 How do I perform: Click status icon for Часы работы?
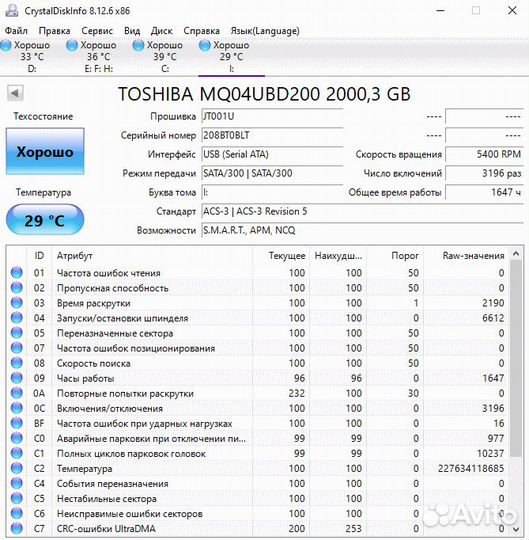(17, 378)
